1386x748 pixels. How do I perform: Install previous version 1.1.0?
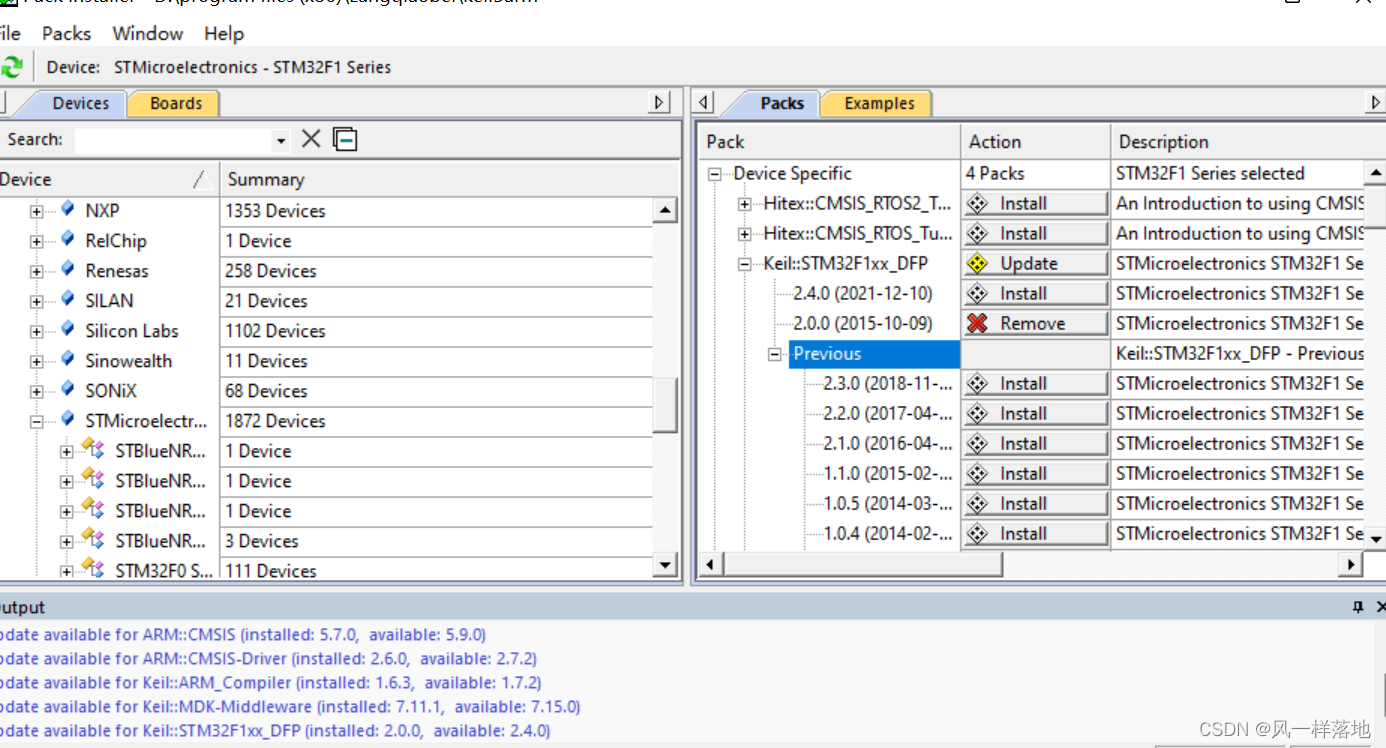(1035, 473)
